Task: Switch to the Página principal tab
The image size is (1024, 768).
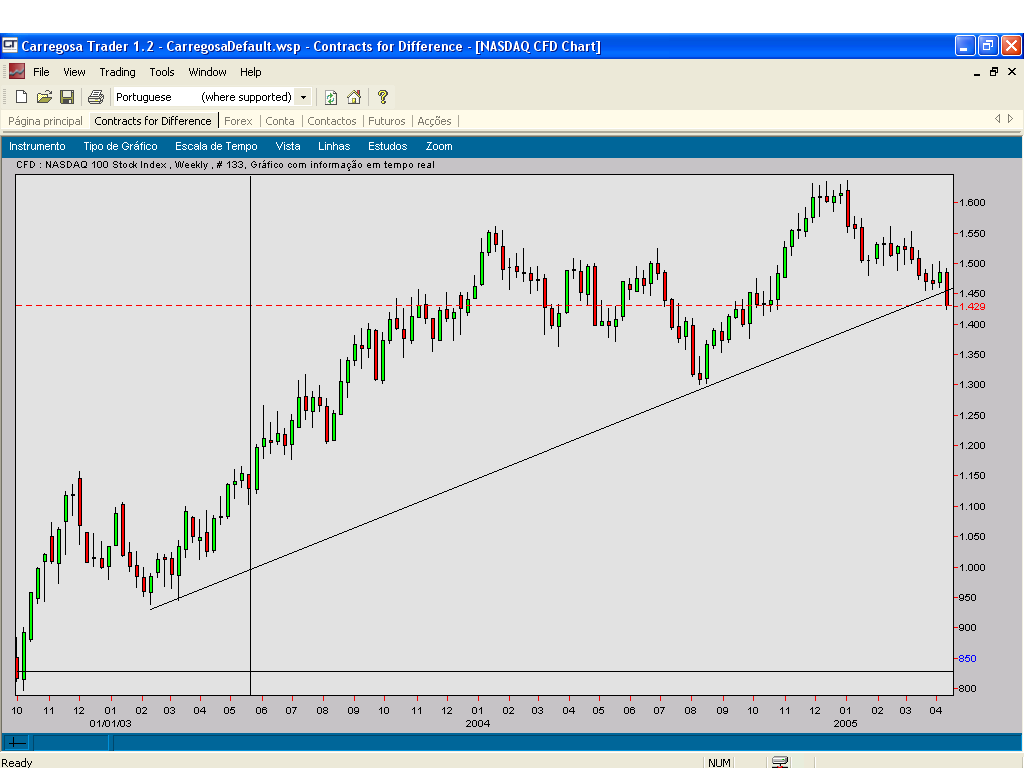Action: click(x=46, y=121)
